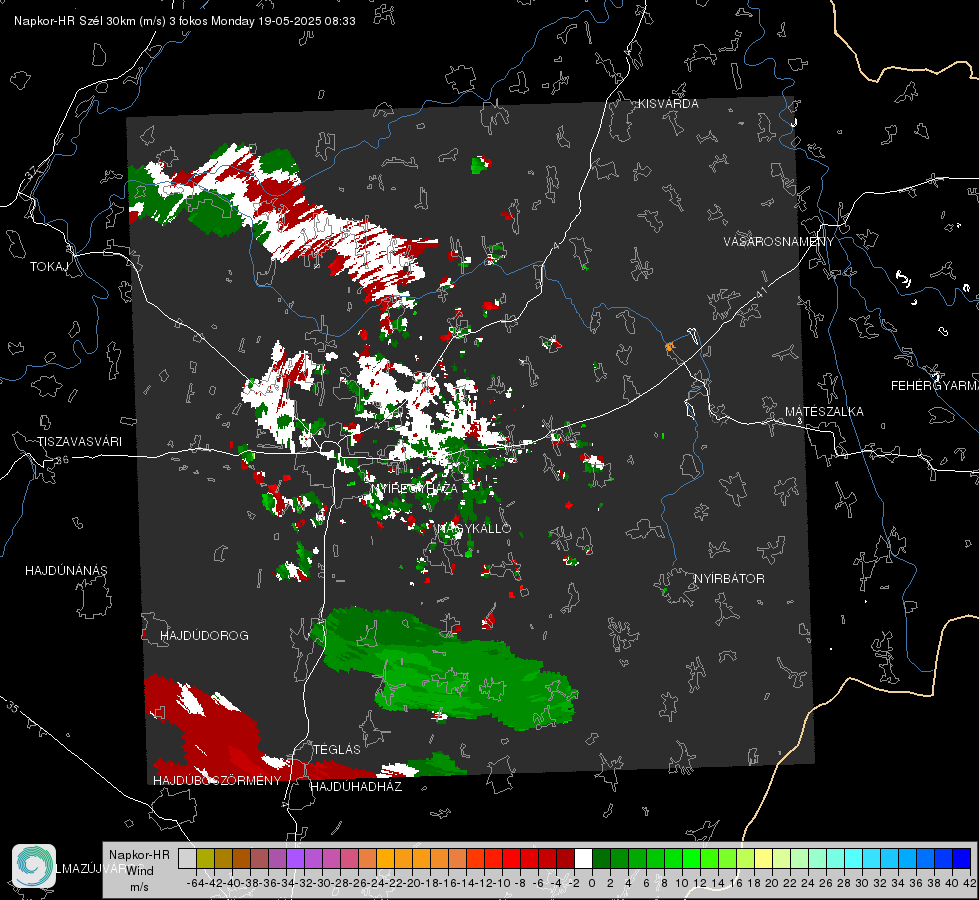Click the MÁTÉSZALKA city label
Screen dimensions: 979x900
coord(824,412)
